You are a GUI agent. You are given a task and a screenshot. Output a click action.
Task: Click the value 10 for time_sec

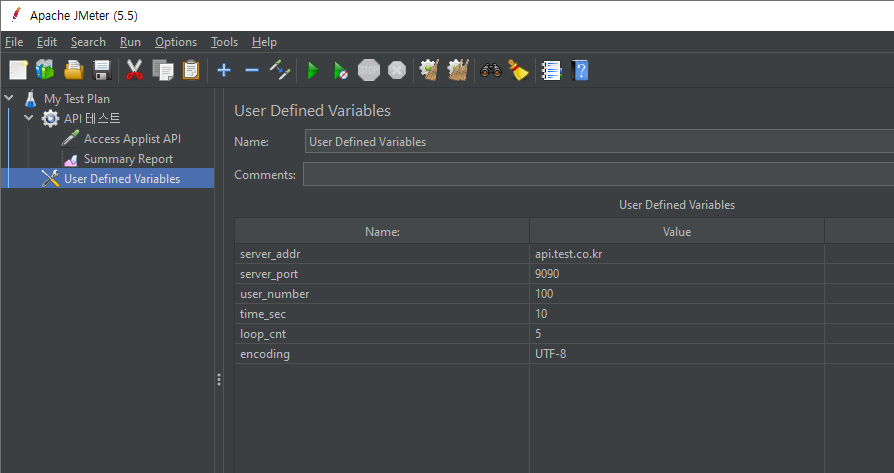tap(677, 313)
